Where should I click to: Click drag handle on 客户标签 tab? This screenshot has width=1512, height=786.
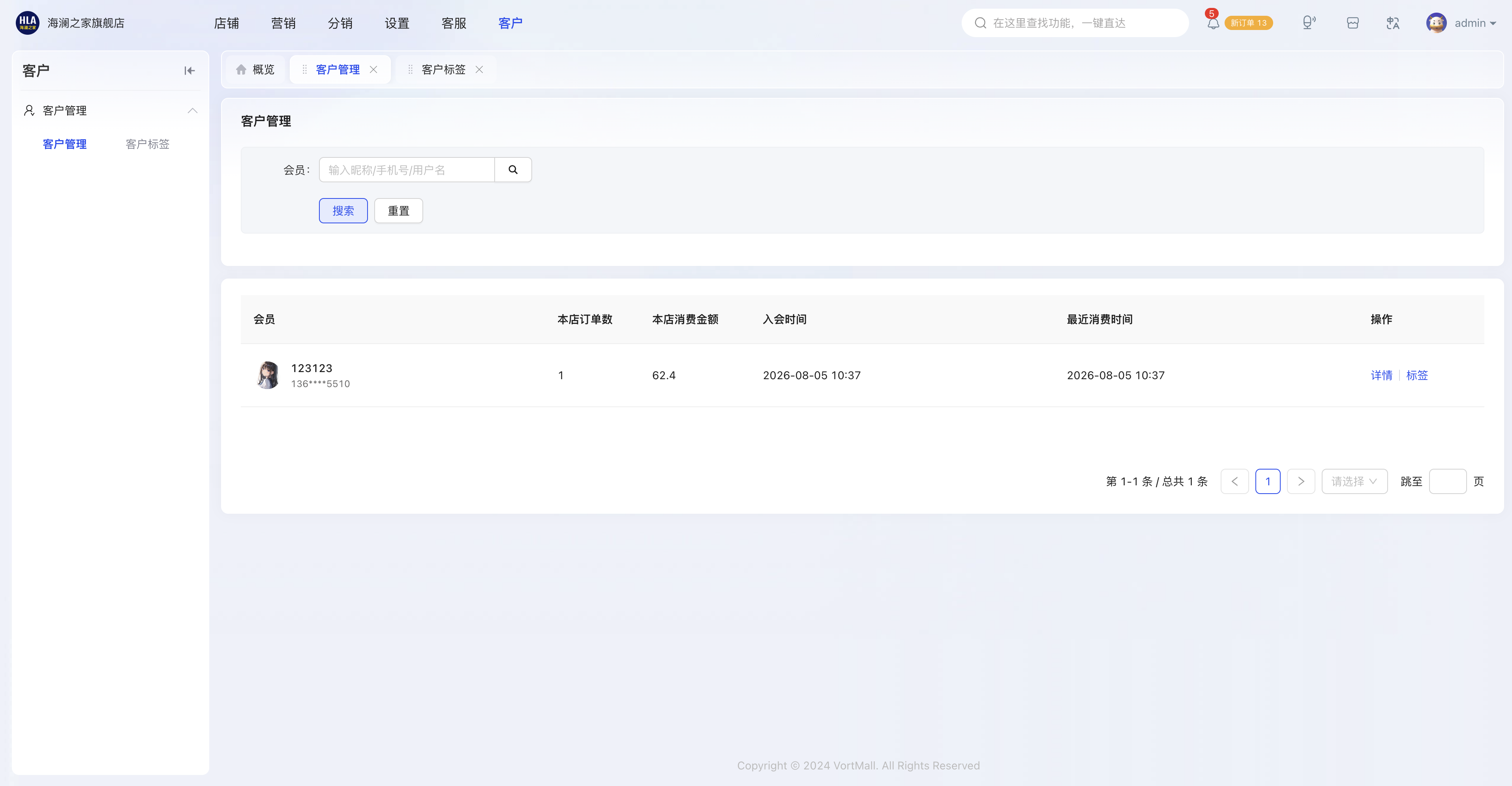pos(410,69)
